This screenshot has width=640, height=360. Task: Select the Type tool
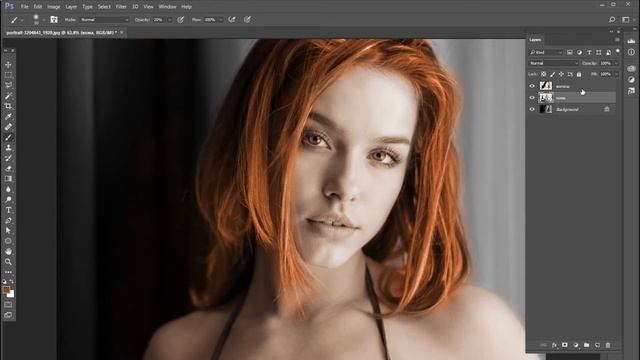coord(8,210)
